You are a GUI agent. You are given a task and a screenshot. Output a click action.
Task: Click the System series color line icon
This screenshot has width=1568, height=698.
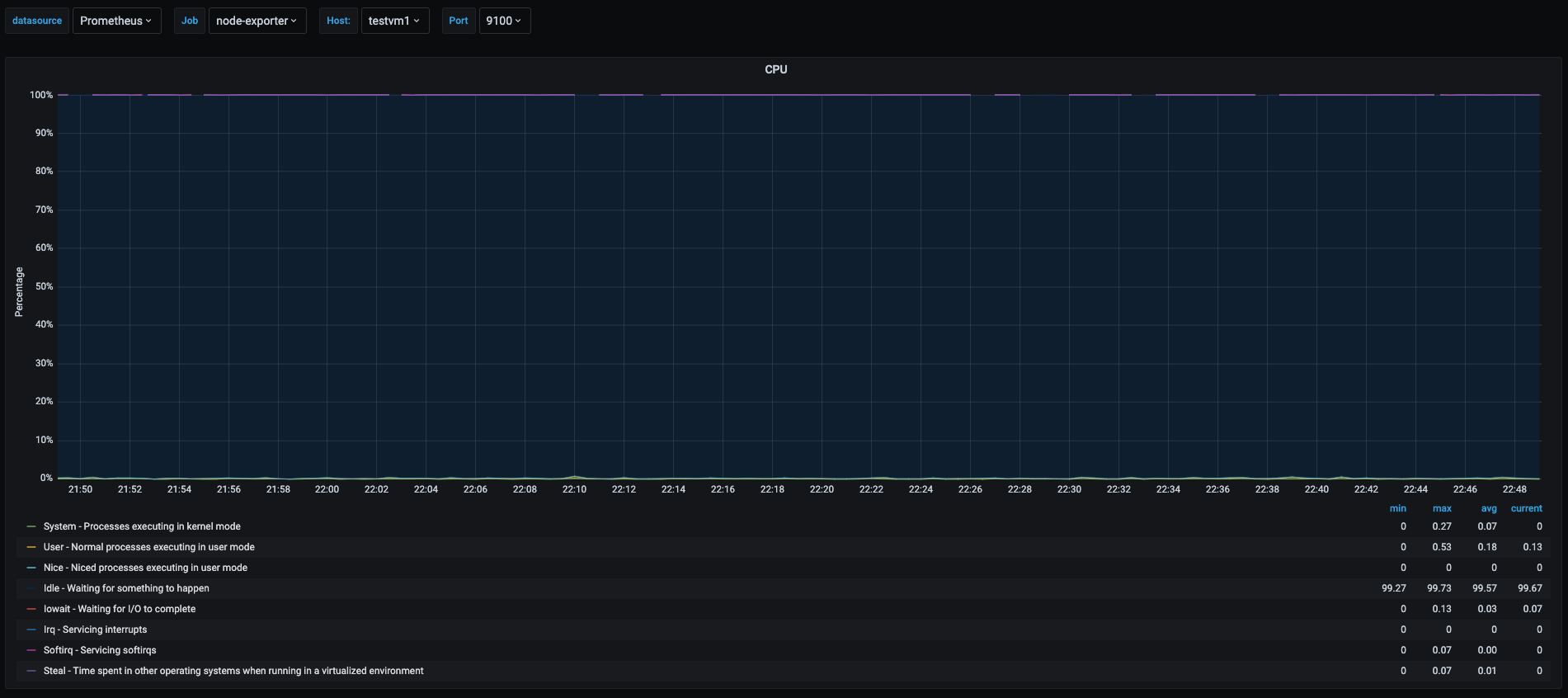tap(31, 526)
